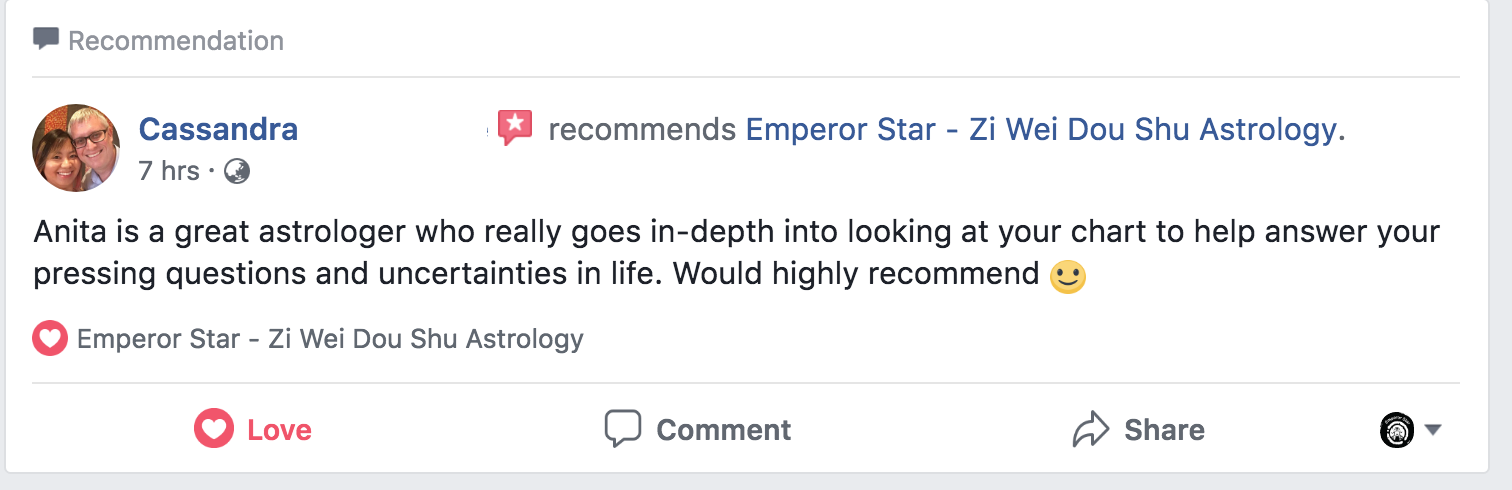
Task: Click the speech bubble Comment icon
Action: pos(622,430)
